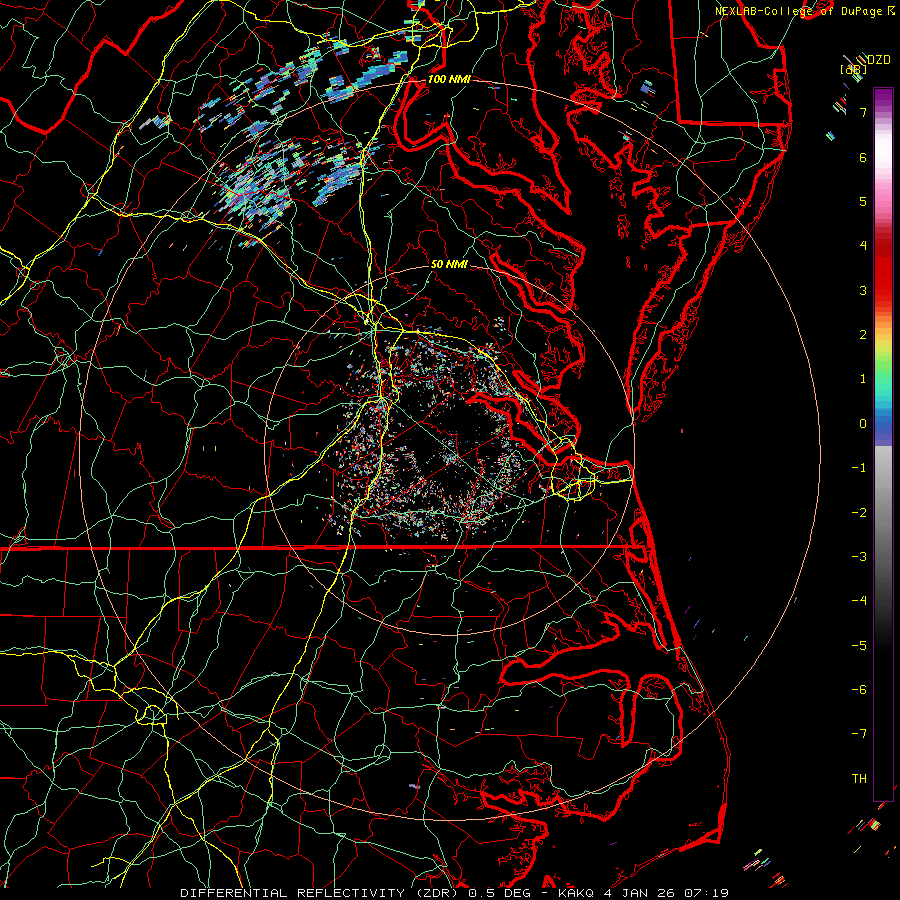Click the 7 value on the color scale
The image size is (900, 900).
[863, 112]
